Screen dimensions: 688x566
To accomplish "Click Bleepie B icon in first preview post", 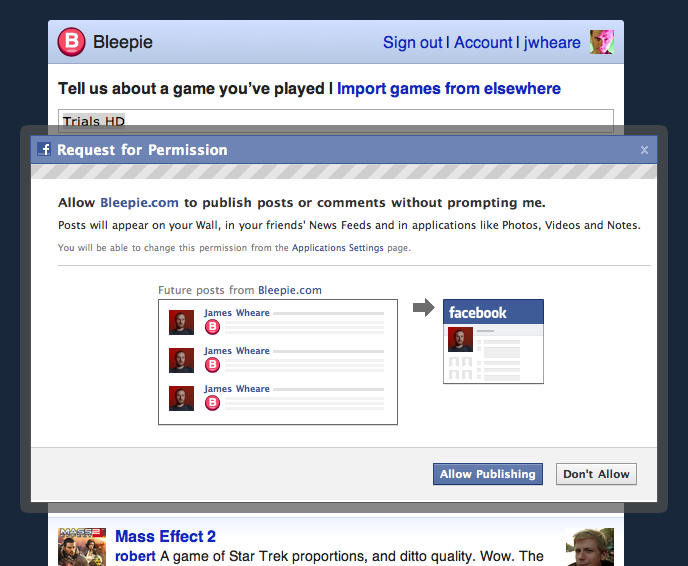I will point(212,327).
